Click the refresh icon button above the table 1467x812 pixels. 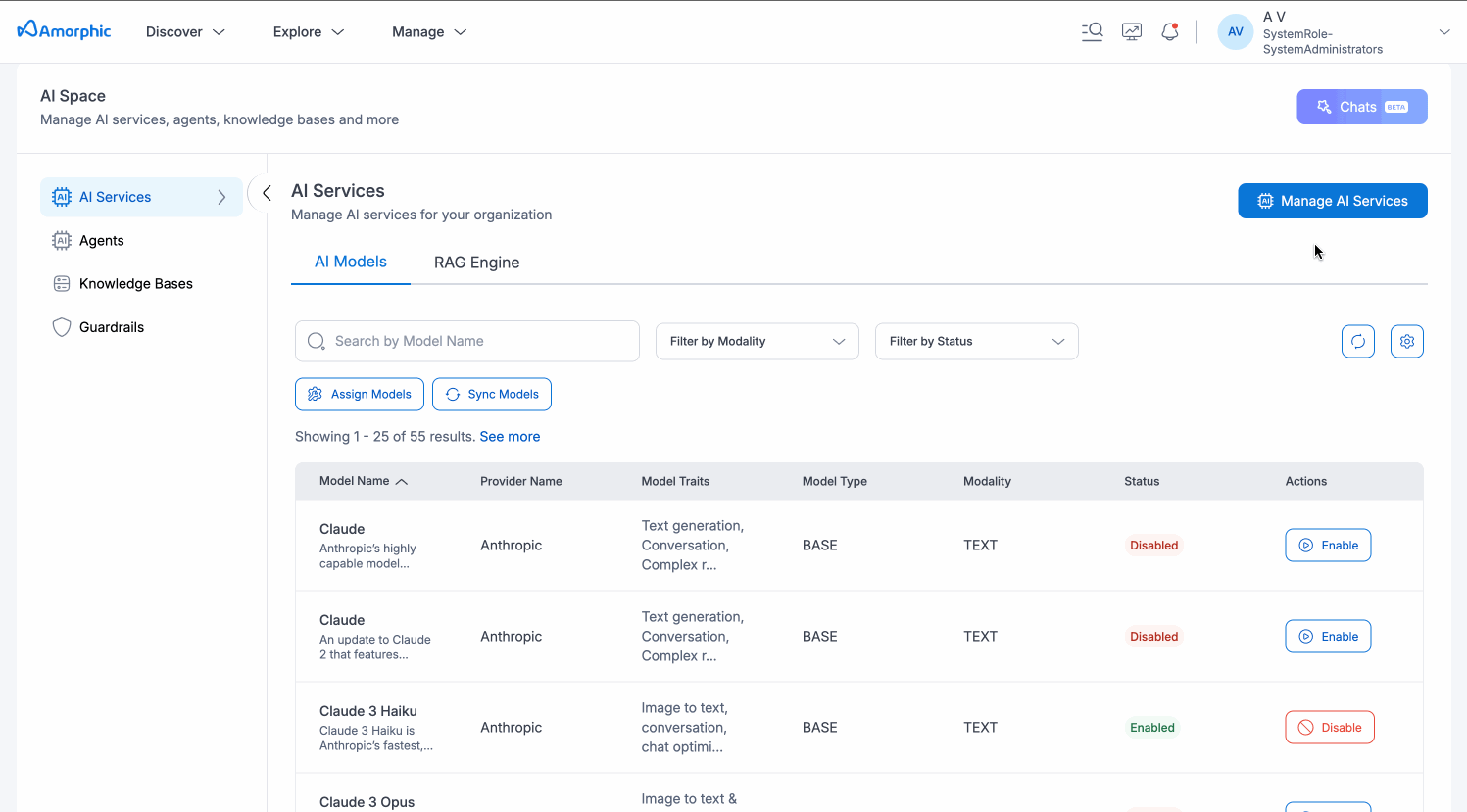1357,342
